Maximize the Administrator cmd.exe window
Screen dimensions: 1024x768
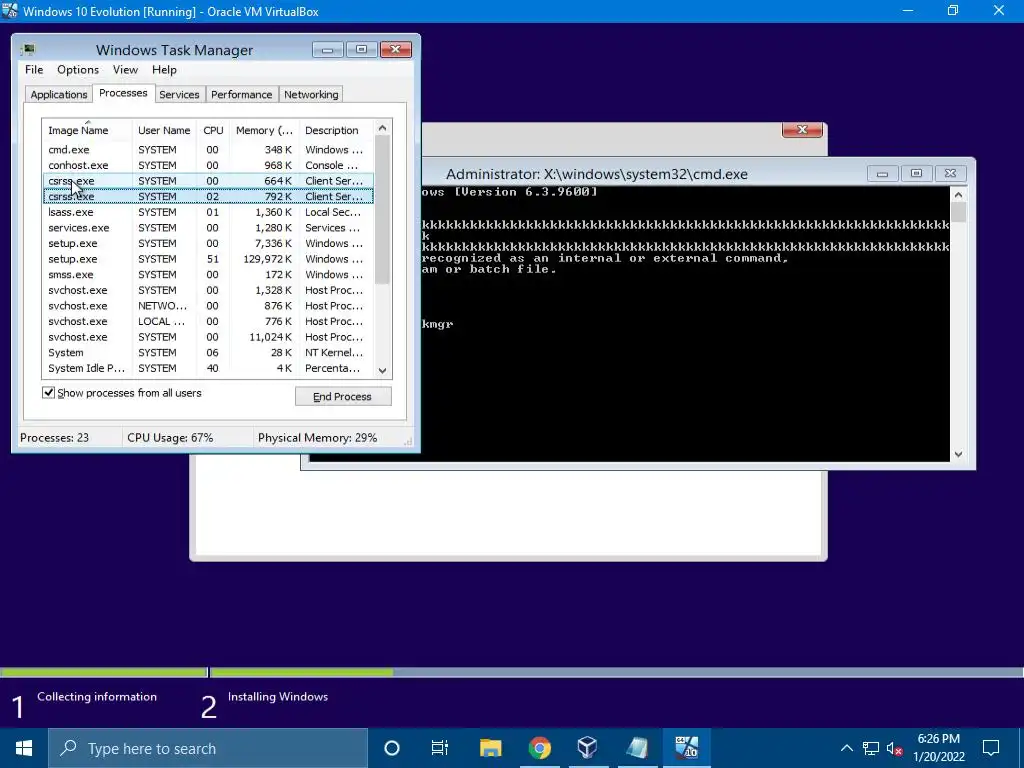[x=916, y=174]
